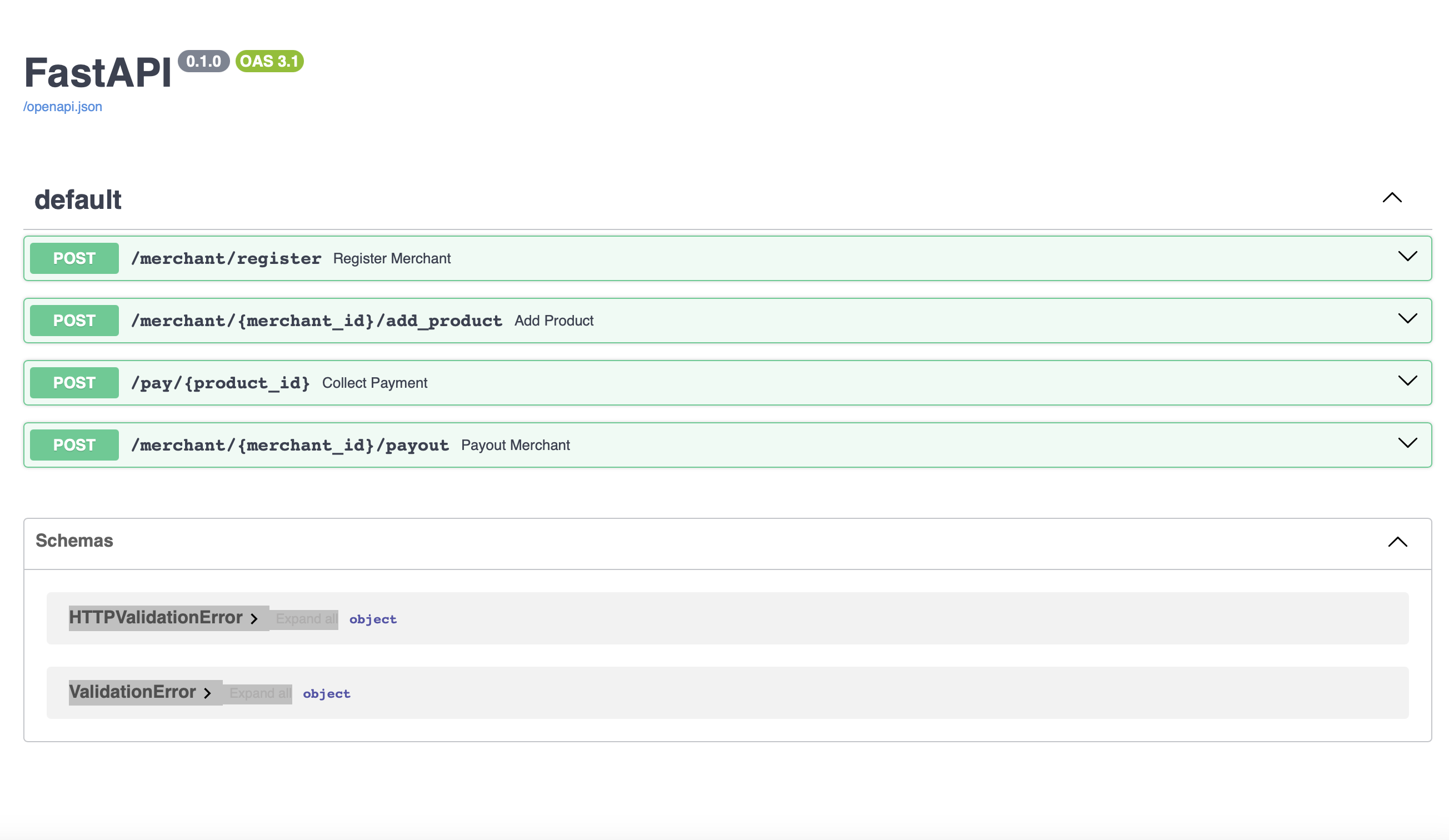Click Expand all next to ValidationError
This screenshot has width=1449, height=840.
pyautogui.click(x=260, y=693)
